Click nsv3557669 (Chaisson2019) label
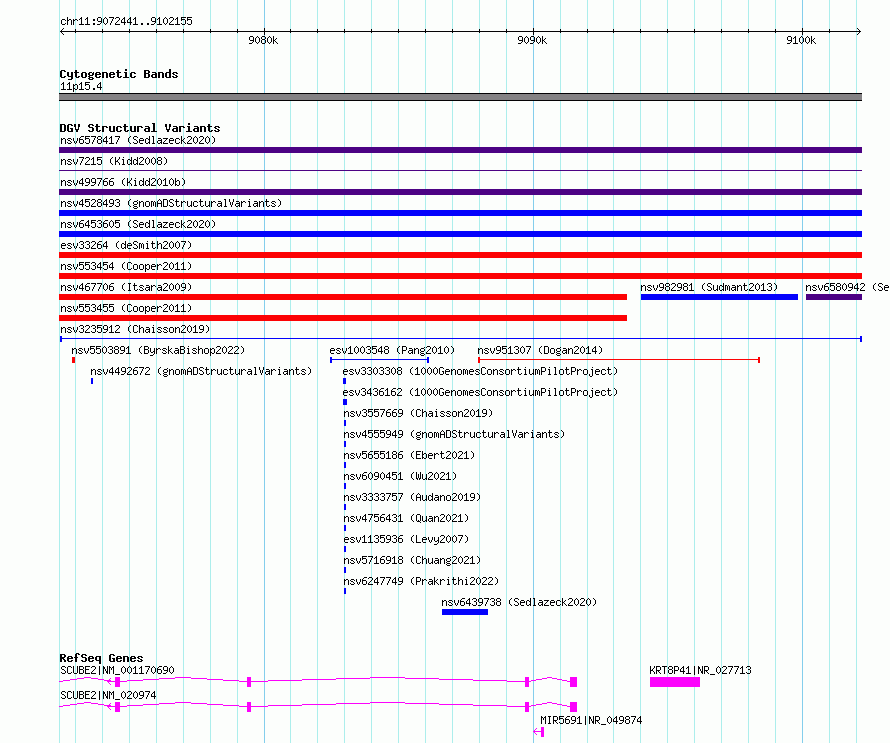Image resolution: width=890 pixels, height=743 pixels. pos(418,413)
